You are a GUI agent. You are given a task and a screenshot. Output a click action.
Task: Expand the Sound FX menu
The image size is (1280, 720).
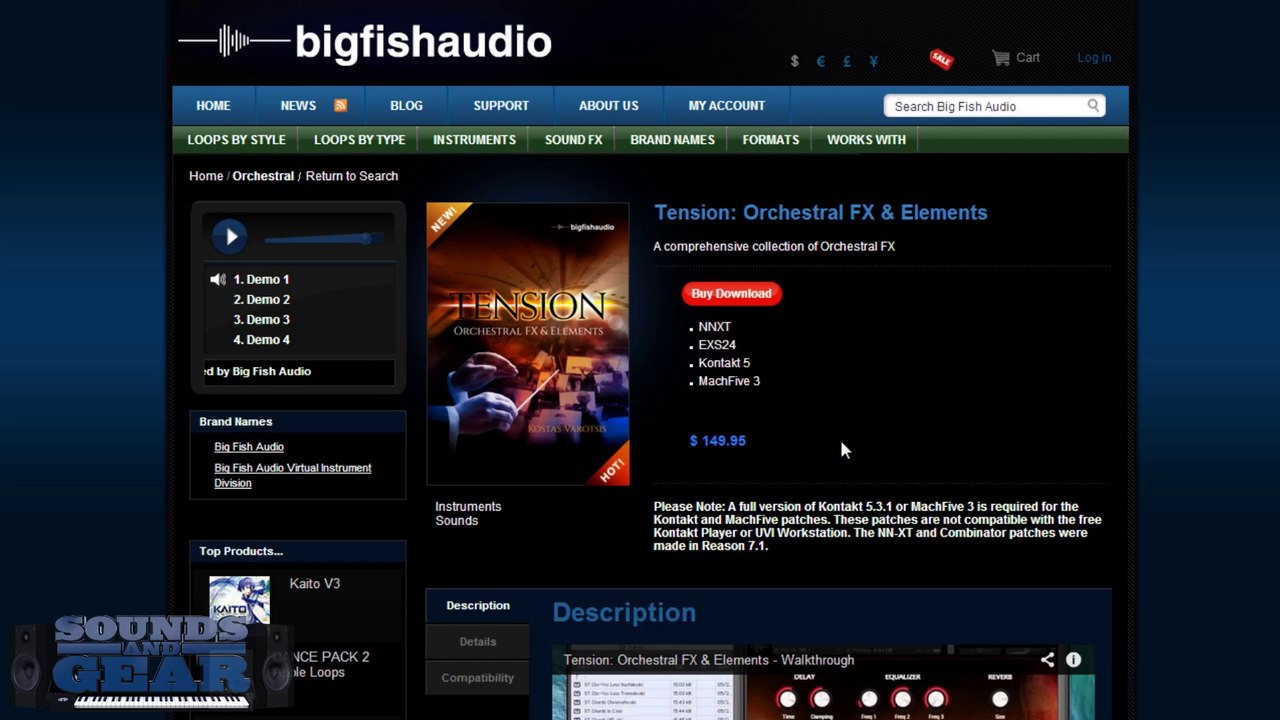(x=573, y=139)
